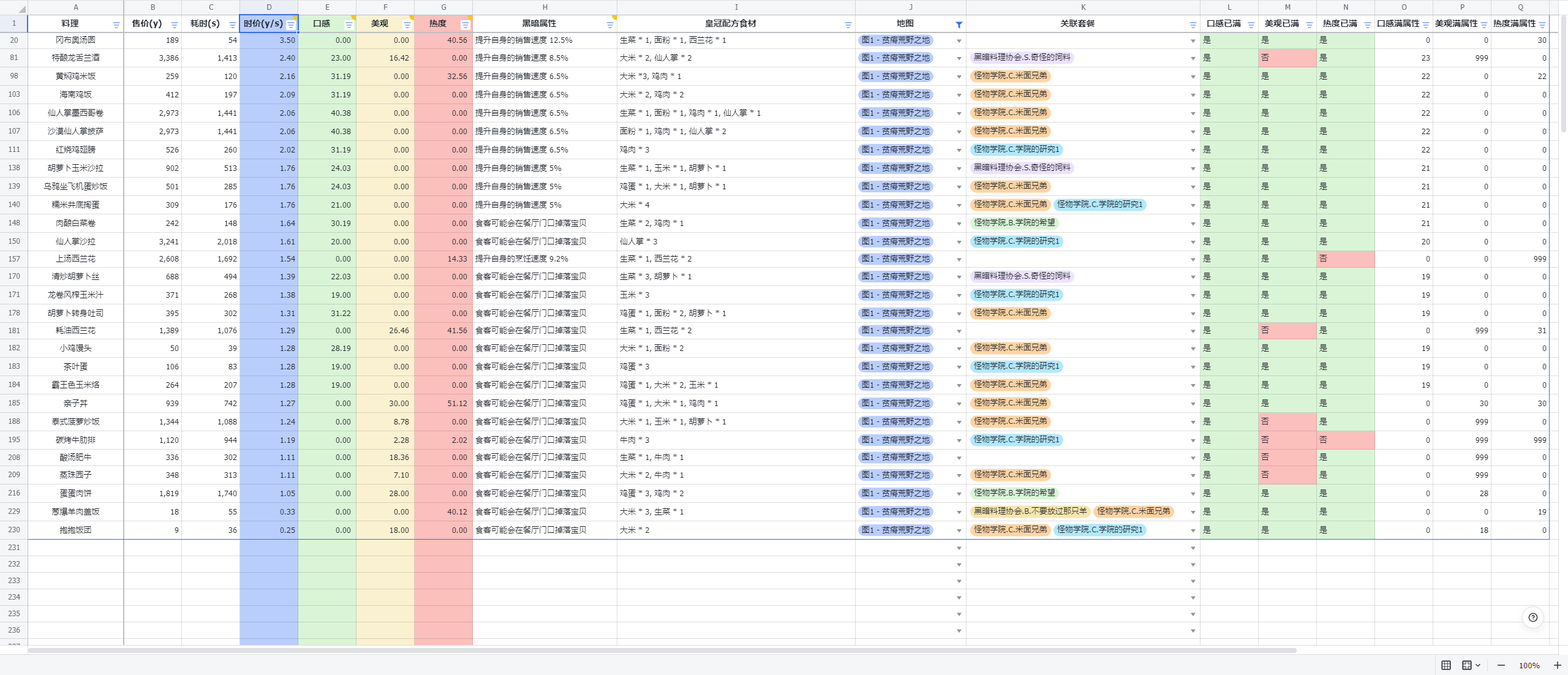Select 时价 value 3.50 cell
The image size is (1568, 675).
click(x=269, y=40)
